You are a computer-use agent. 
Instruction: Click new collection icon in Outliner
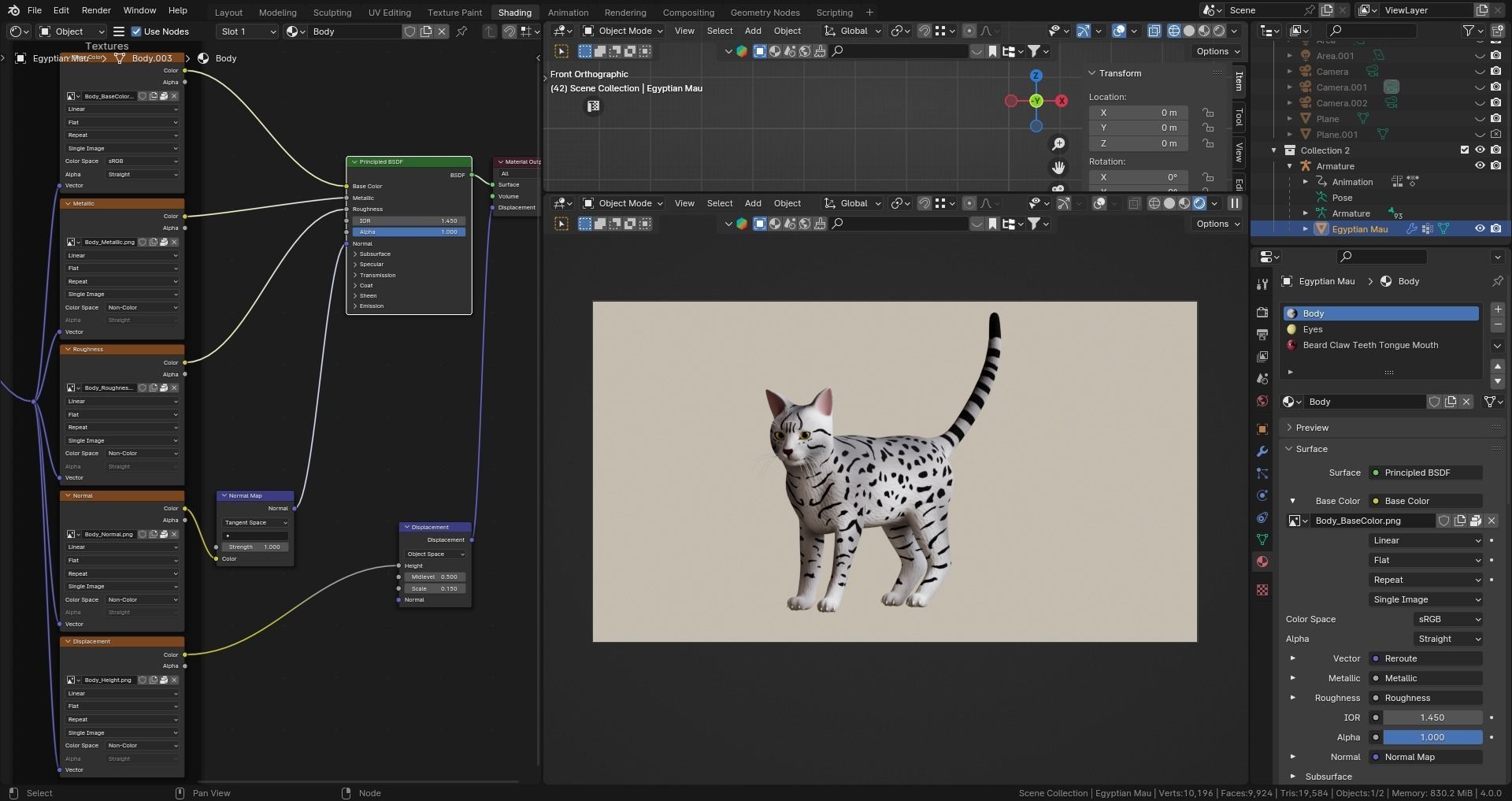click(x=1497, y=31)
